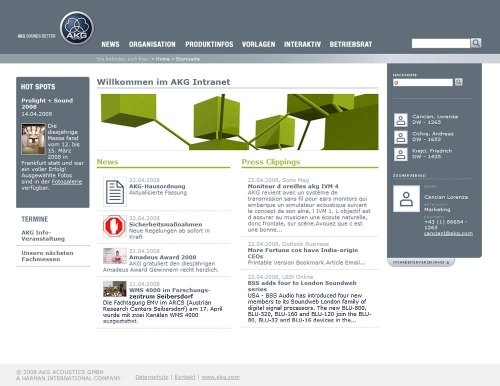500x386 pixels.
Task: Open BSS adds four to London Soundweb
Action: point(302,286)
